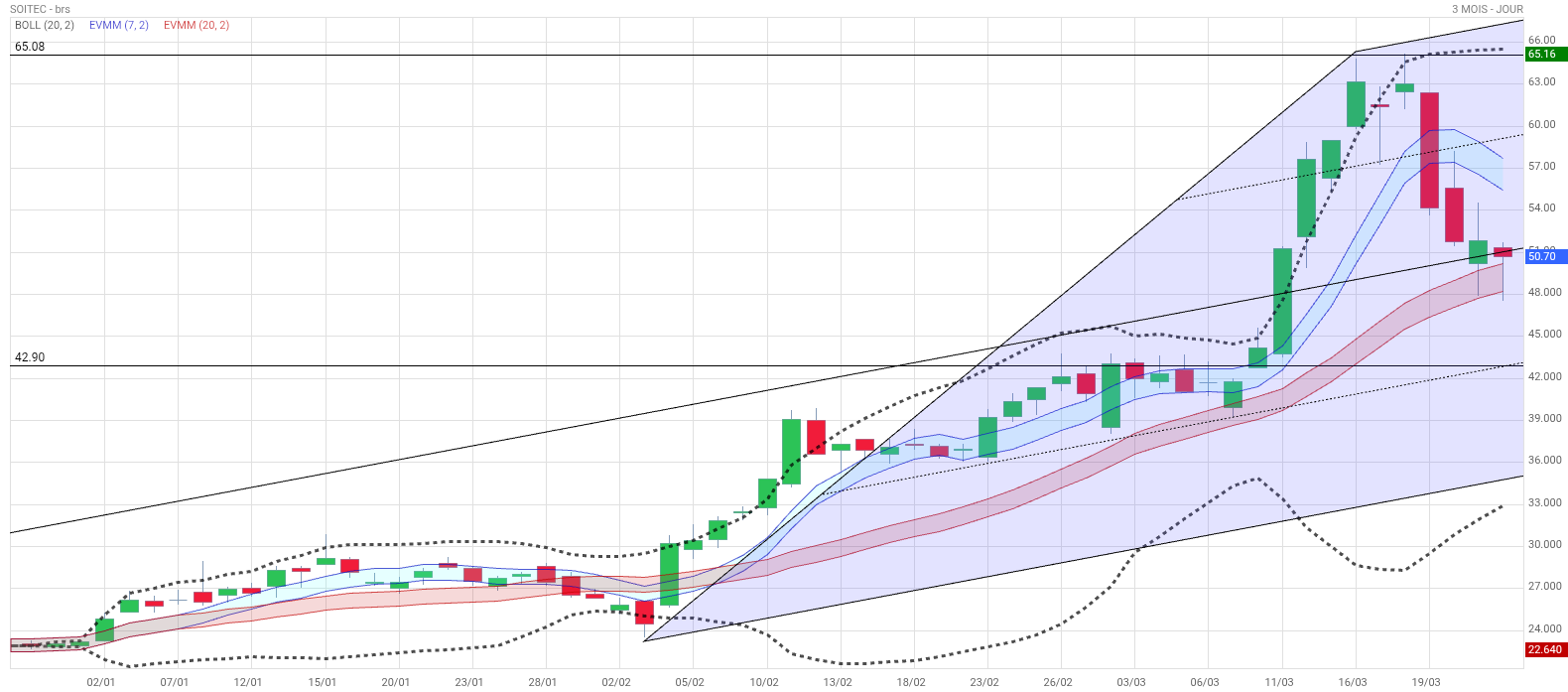The height and width of the screenshot is (692, 1568).
Task: Click the tall green candle at 11/03
Action: [x=1282, y=301]
